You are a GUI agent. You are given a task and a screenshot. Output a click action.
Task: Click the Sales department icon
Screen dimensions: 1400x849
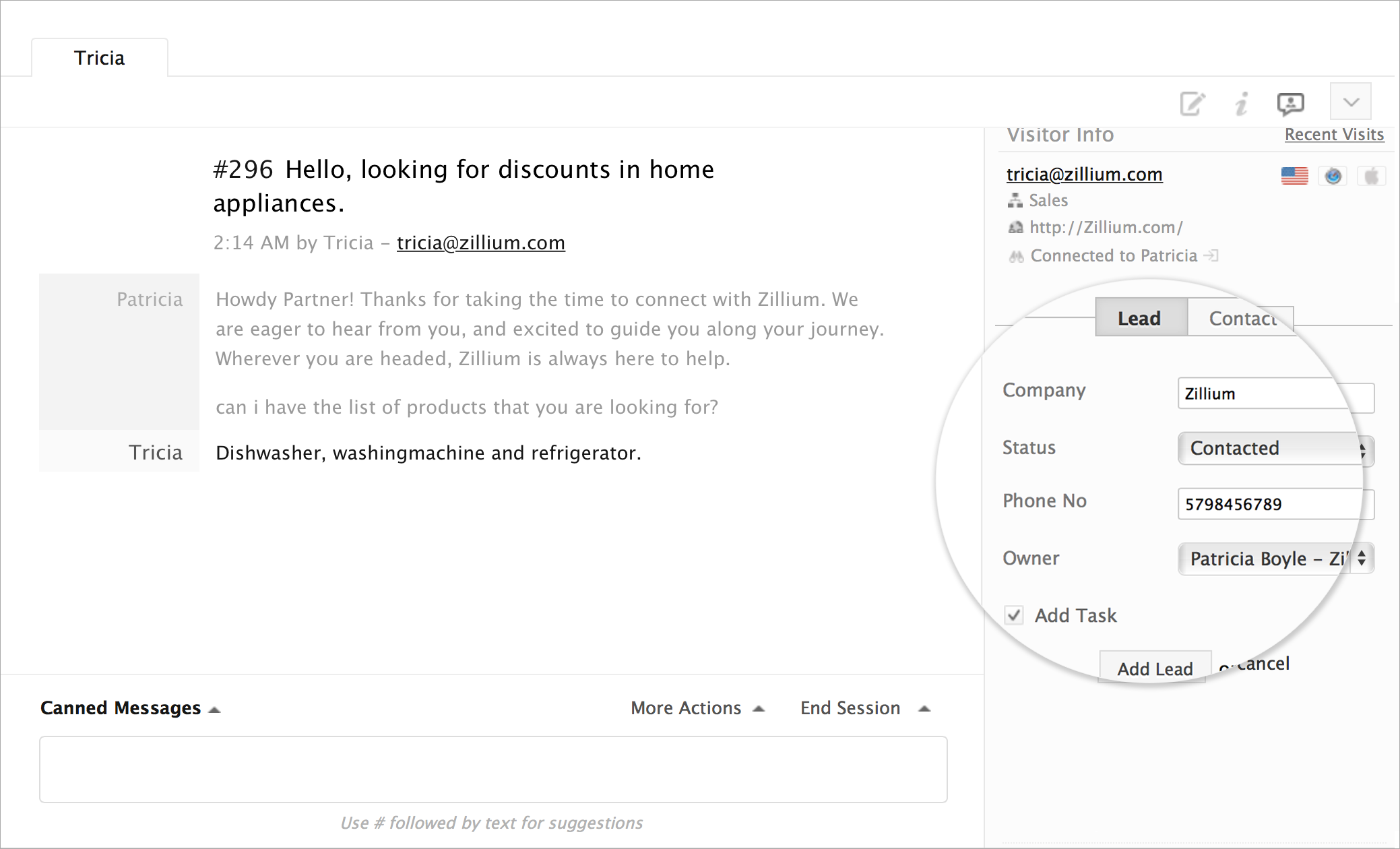(x=1015, y=200)
